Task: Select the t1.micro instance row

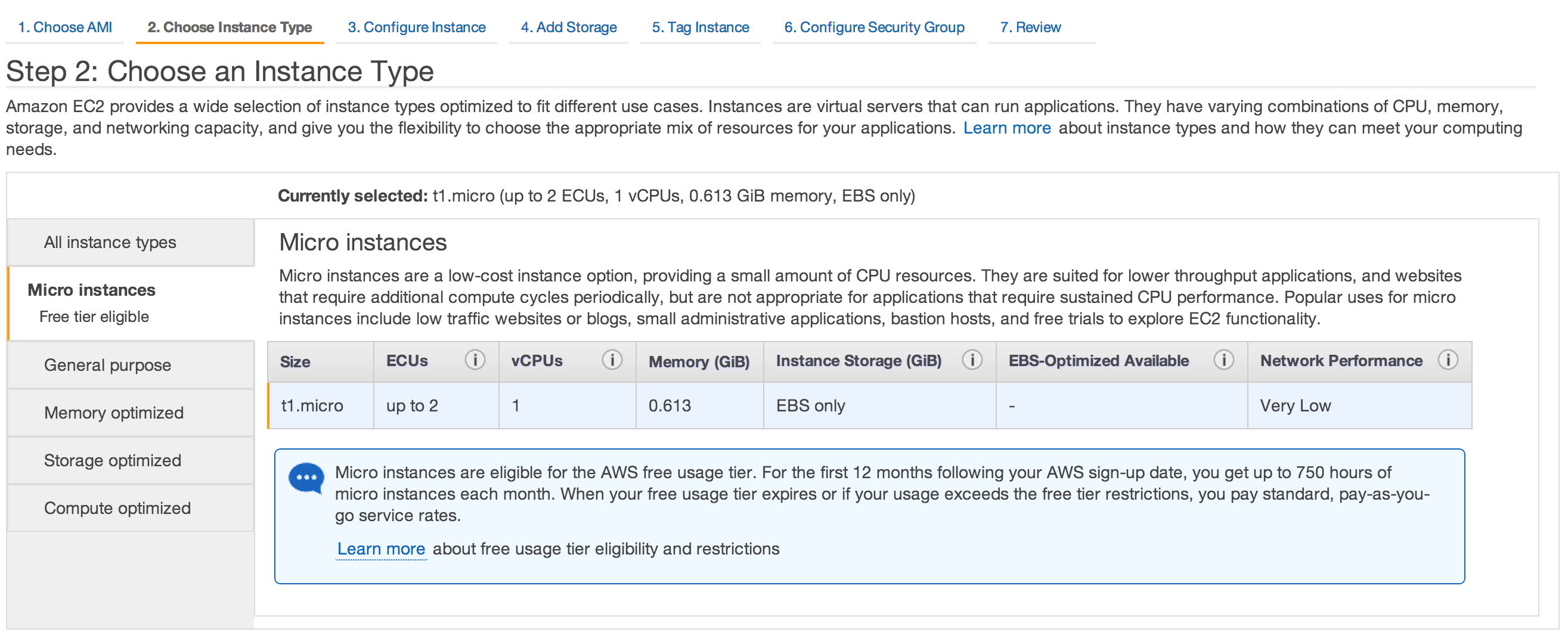Action: click(869, 405)
